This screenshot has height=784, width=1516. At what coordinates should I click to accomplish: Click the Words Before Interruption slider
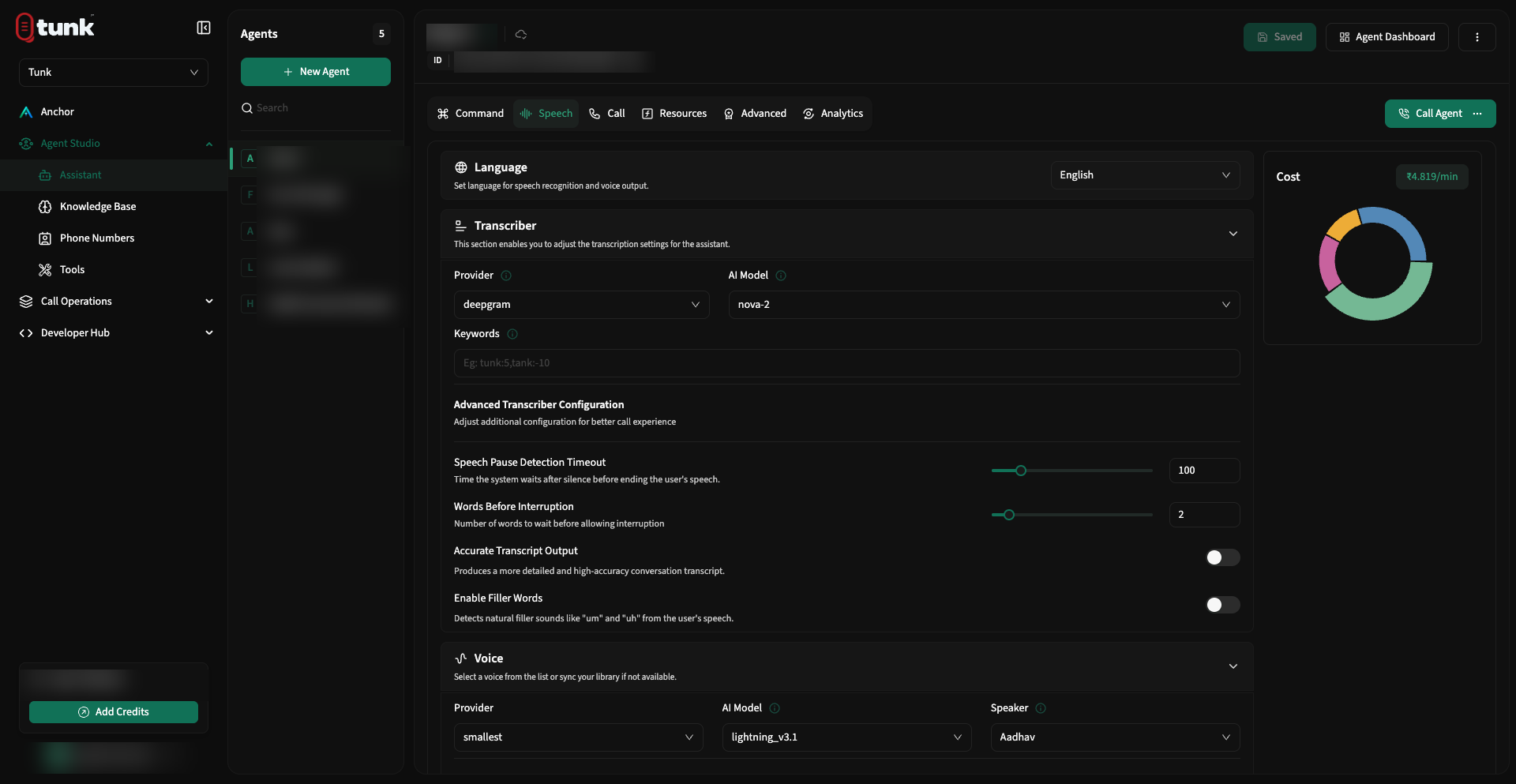(x=1072, y=515)
